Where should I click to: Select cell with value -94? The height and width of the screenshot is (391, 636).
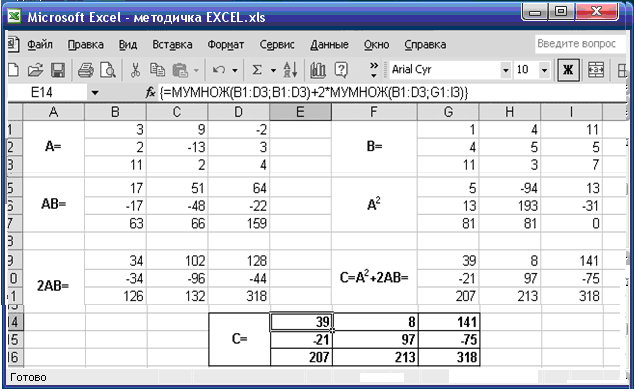click(x=509, y=188)
